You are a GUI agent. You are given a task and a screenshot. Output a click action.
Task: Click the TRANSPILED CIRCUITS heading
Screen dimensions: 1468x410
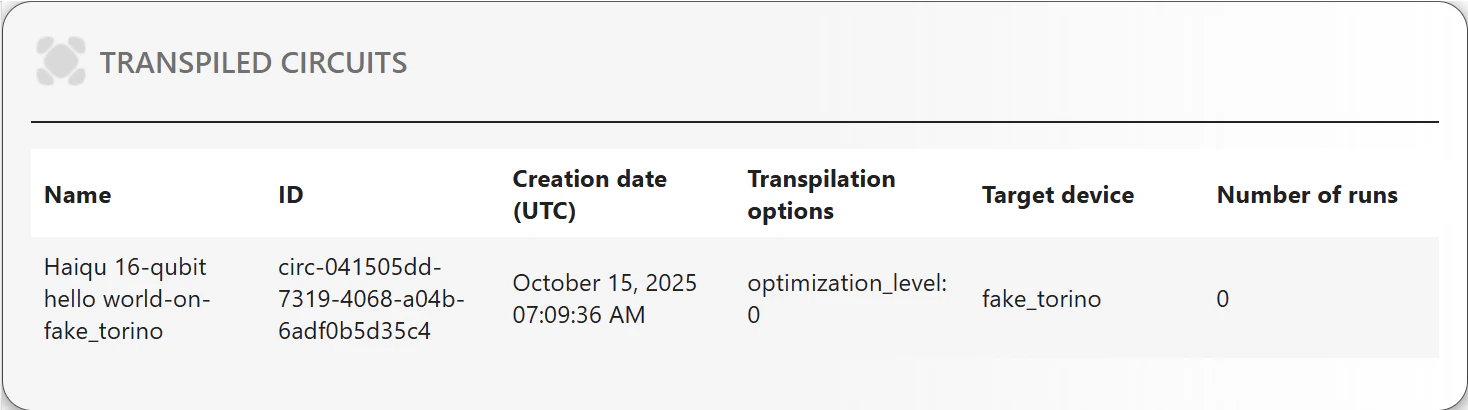253,63
